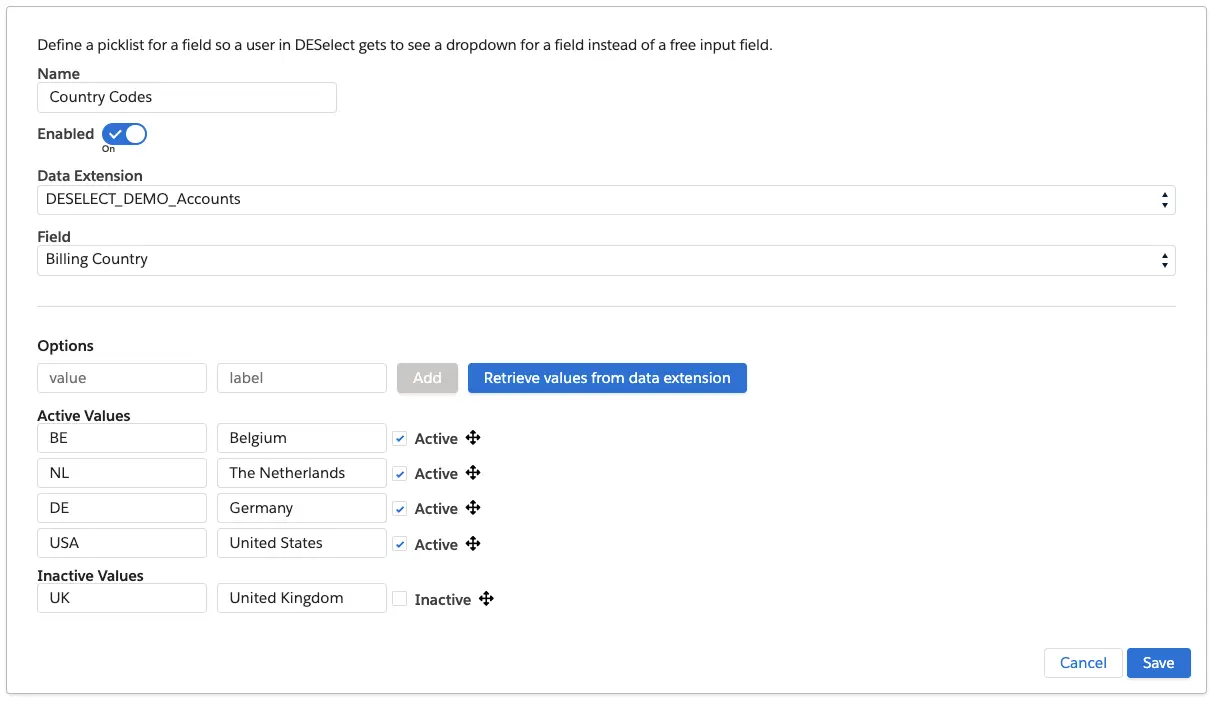
Task: Click the grayed Add button
Action: [427, 378]
